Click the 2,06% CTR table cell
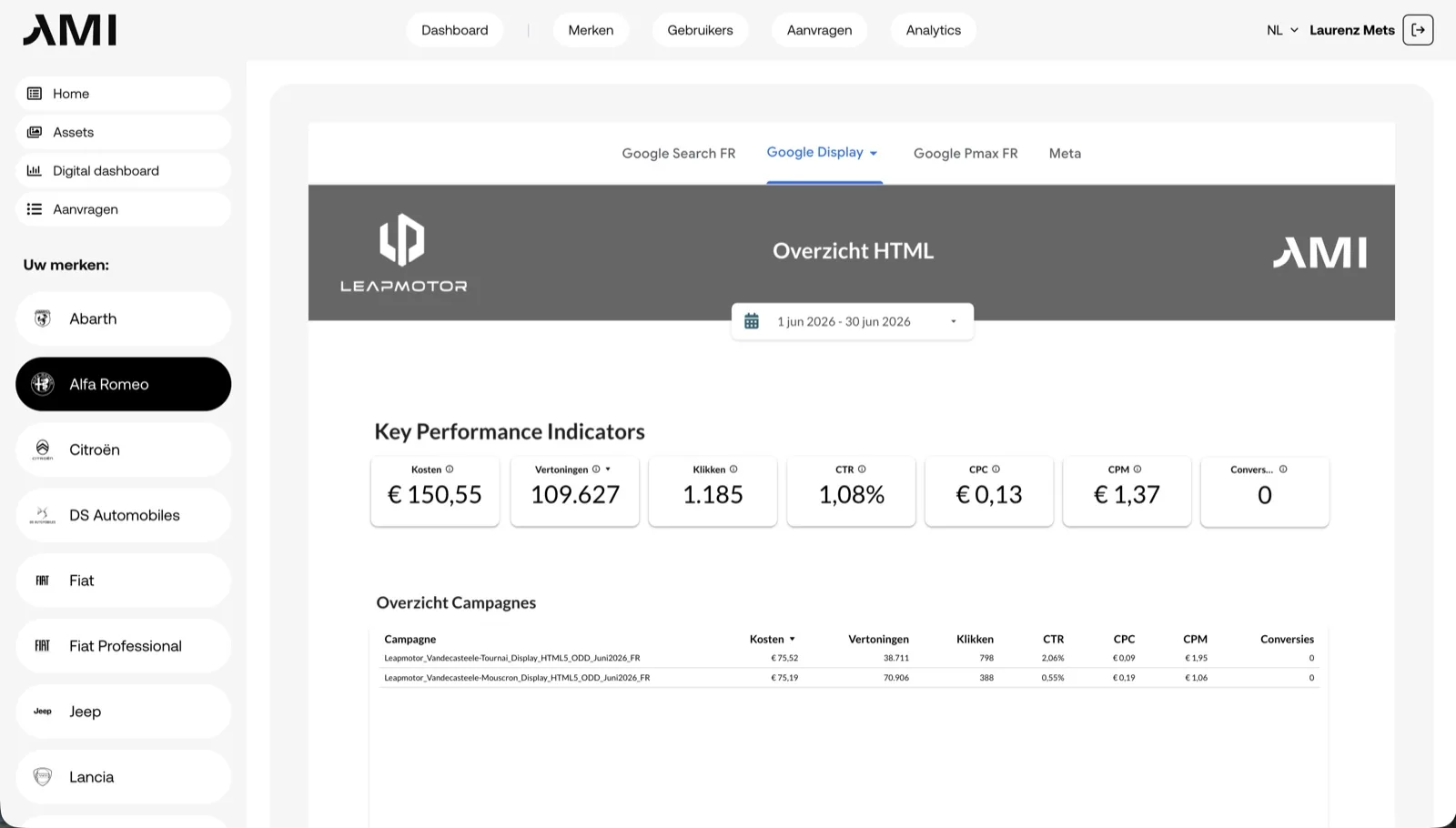The width and height of the screenshot is (1456, 828). (1053, 658)
